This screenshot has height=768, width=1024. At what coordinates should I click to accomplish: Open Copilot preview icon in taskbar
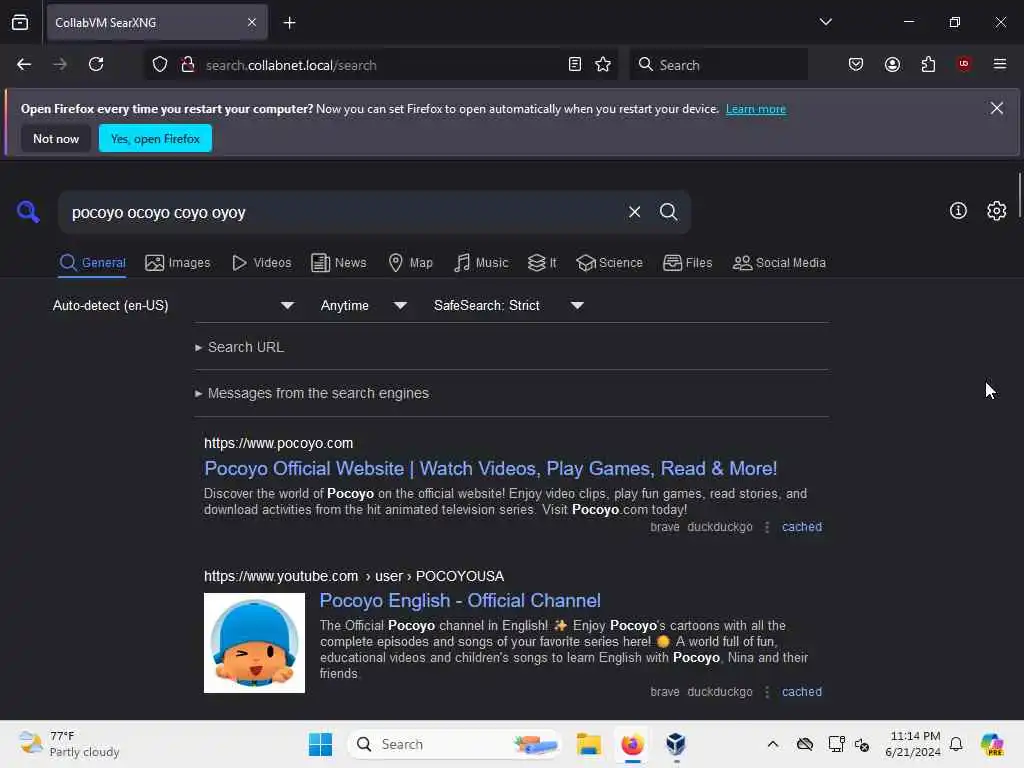point(991,744)
